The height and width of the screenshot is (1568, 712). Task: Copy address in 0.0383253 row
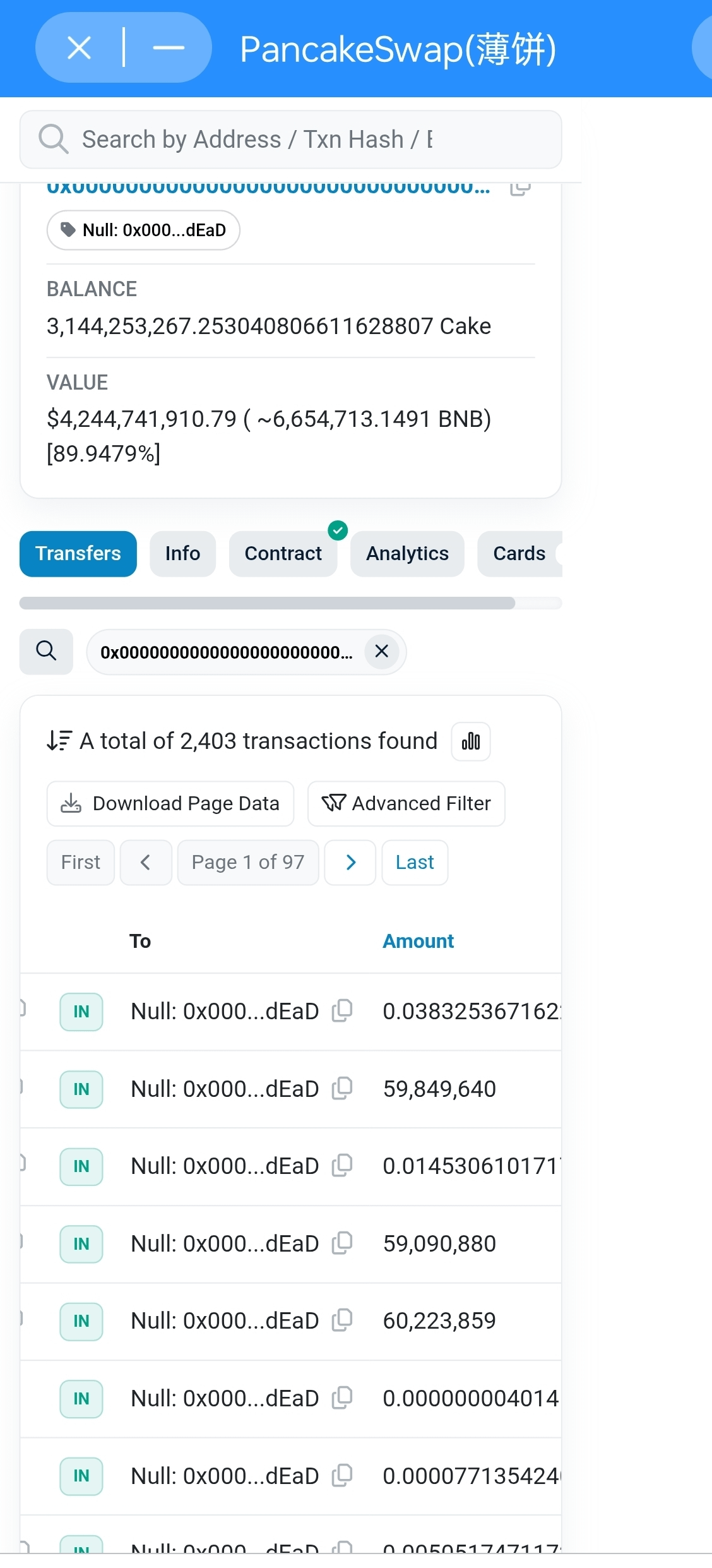(x=341, y=1010)
